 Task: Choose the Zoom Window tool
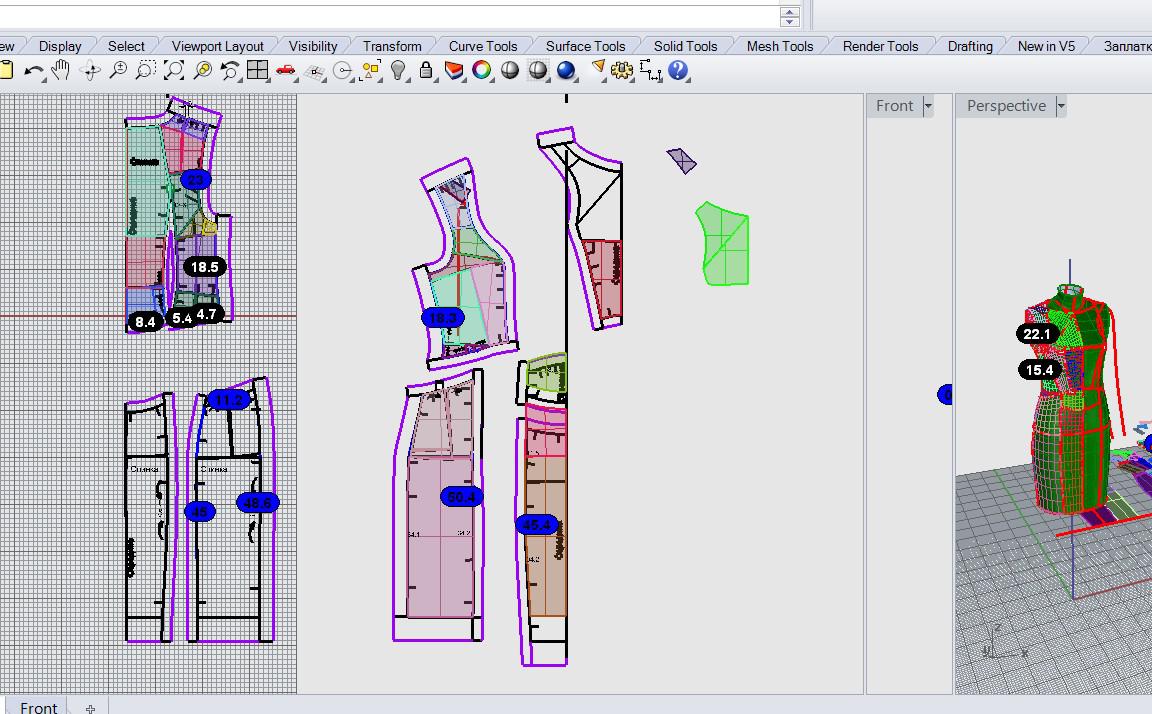click(146, 71)
